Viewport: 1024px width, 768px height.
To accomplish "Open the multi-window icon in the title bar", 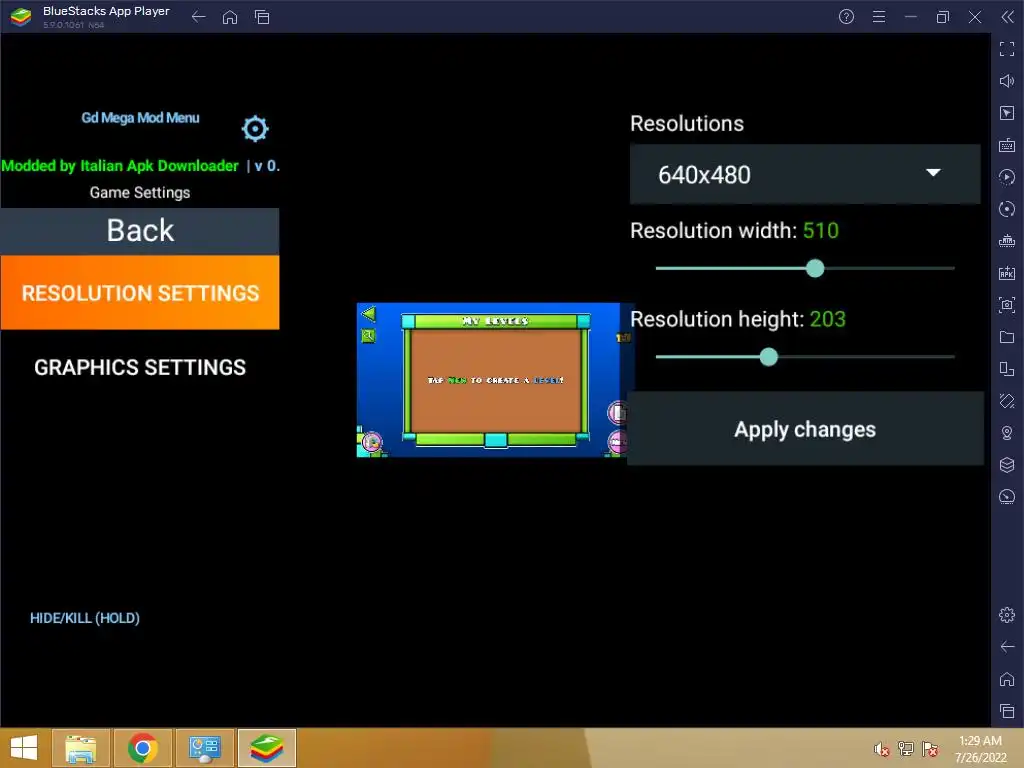I will 262,17.
